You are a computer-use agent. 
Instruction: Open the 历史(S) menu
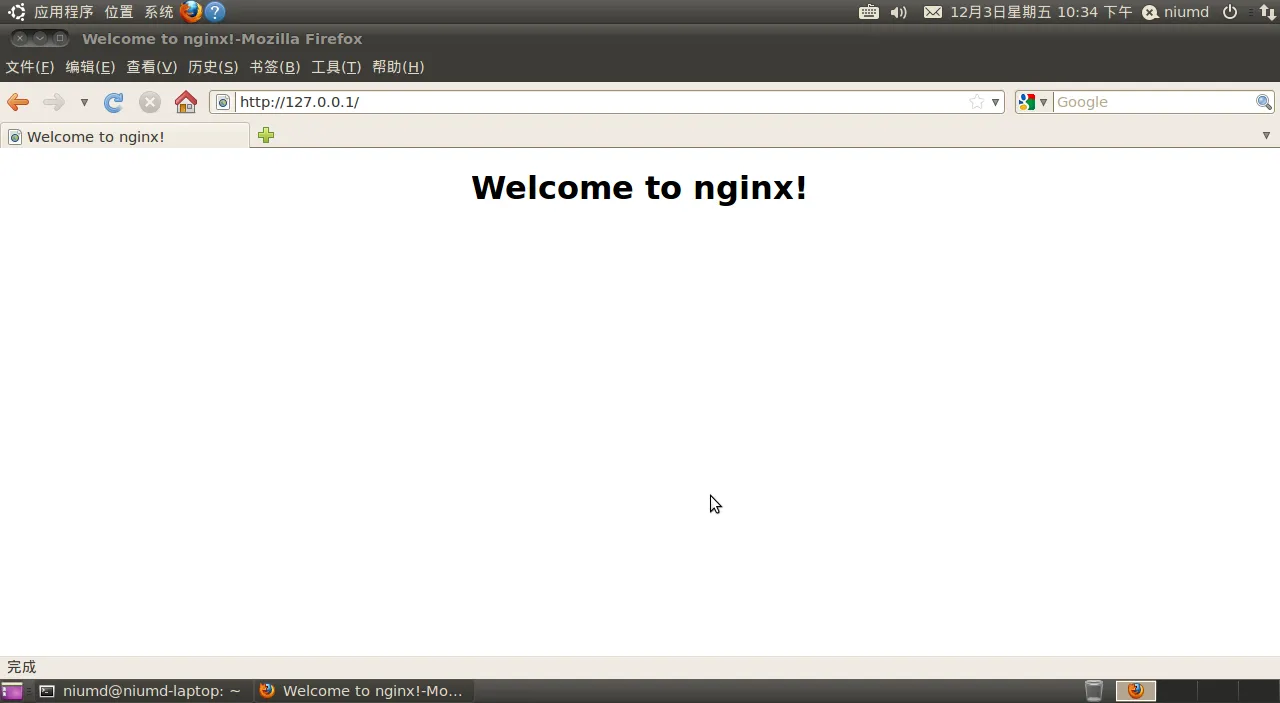coord(213,67)
